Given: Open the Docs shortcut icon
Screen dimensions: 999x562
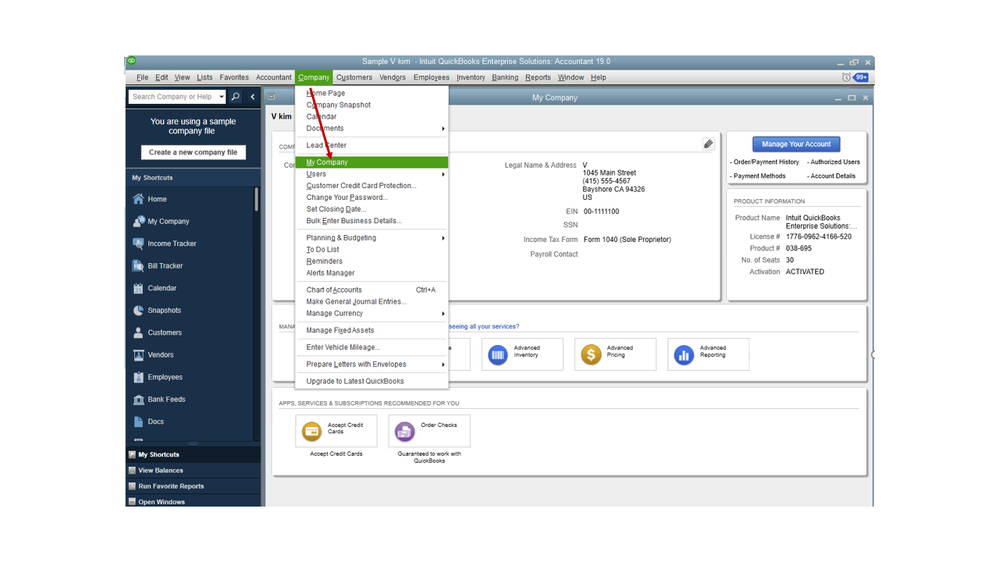Looking at the screenshot, I should tap(138, 422).
